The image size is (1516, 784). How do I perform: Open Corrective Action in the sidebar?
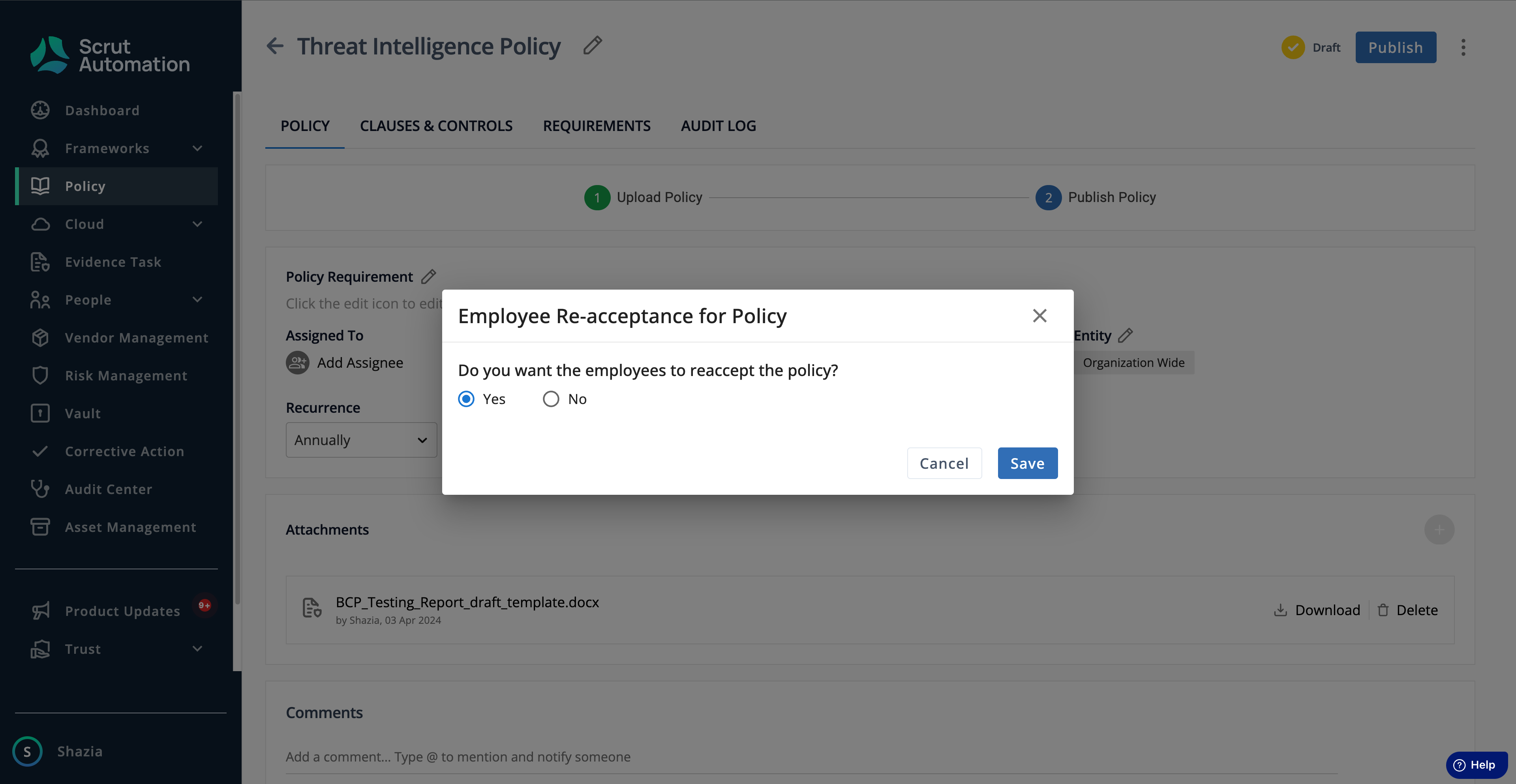[x=116, y=451]
